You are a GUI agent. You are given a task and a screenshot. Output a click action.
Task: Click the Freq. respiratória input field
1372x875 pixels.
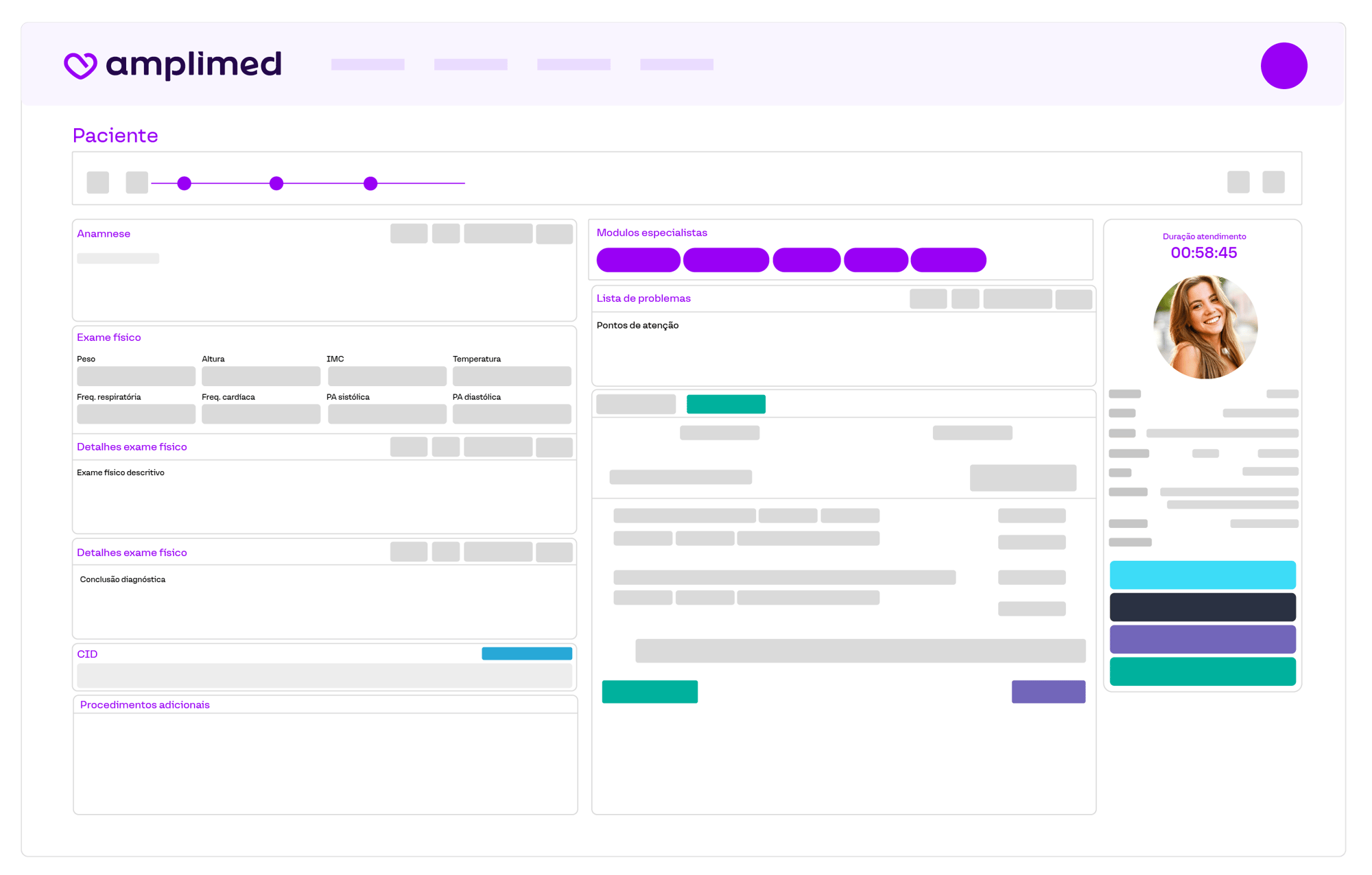point(136,413)
